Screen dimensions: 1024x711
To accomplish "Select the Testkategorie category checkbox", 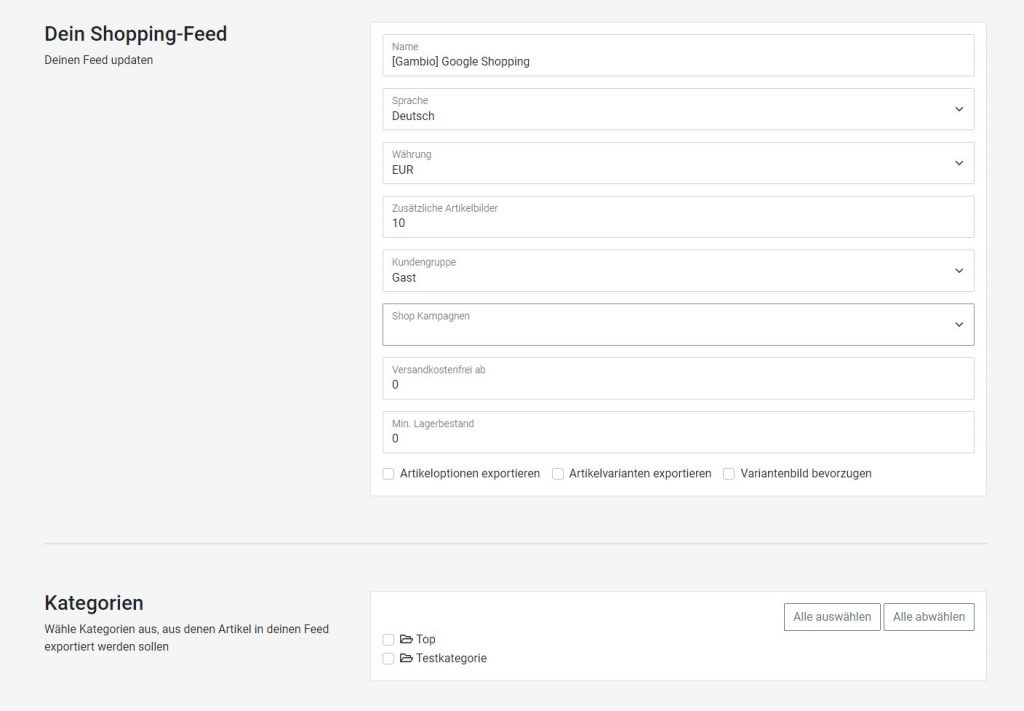I will pyautogui.click(x=388, y=658).
